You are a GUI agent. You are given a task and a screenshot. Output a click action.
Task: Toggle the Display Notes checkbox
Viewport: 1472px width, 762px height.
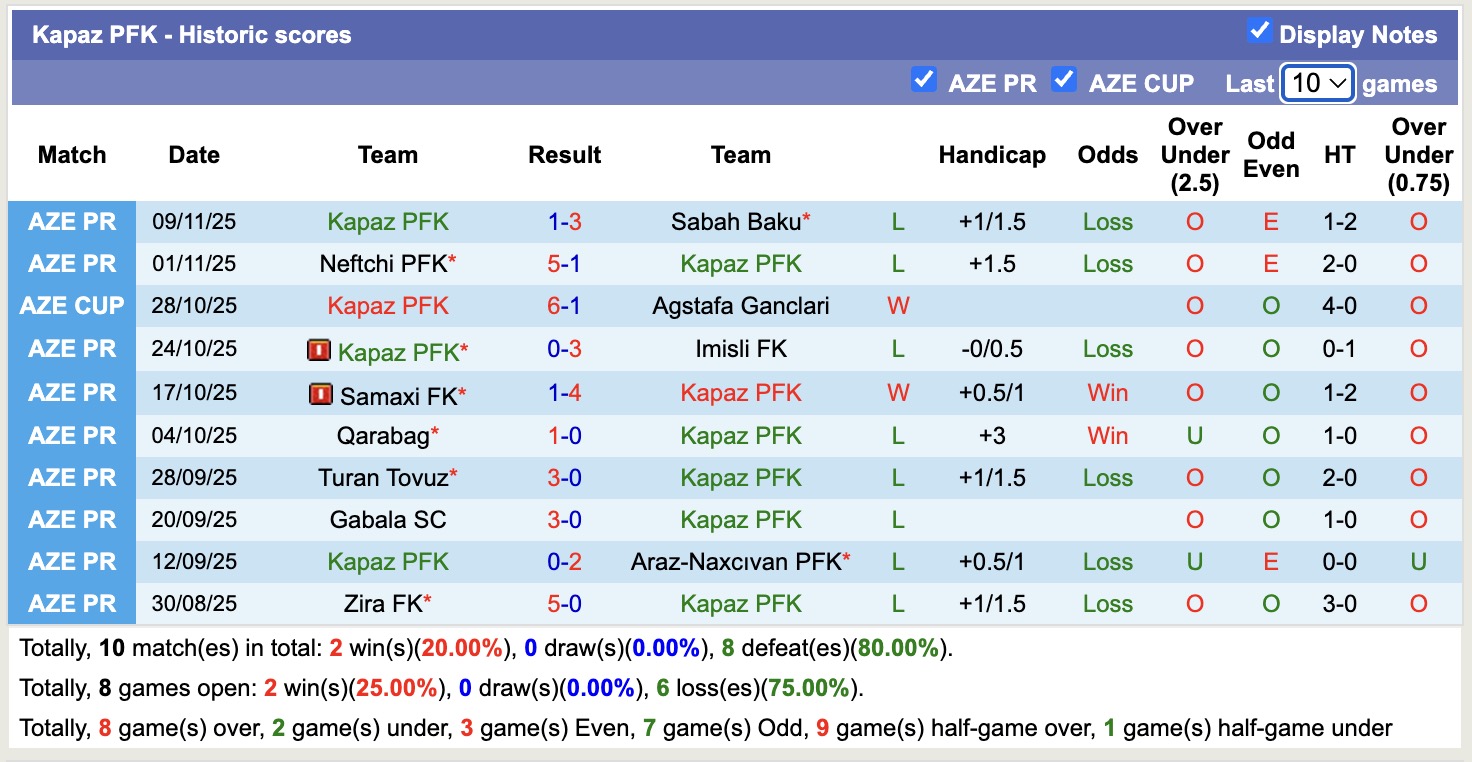(x=1259, y=32)
